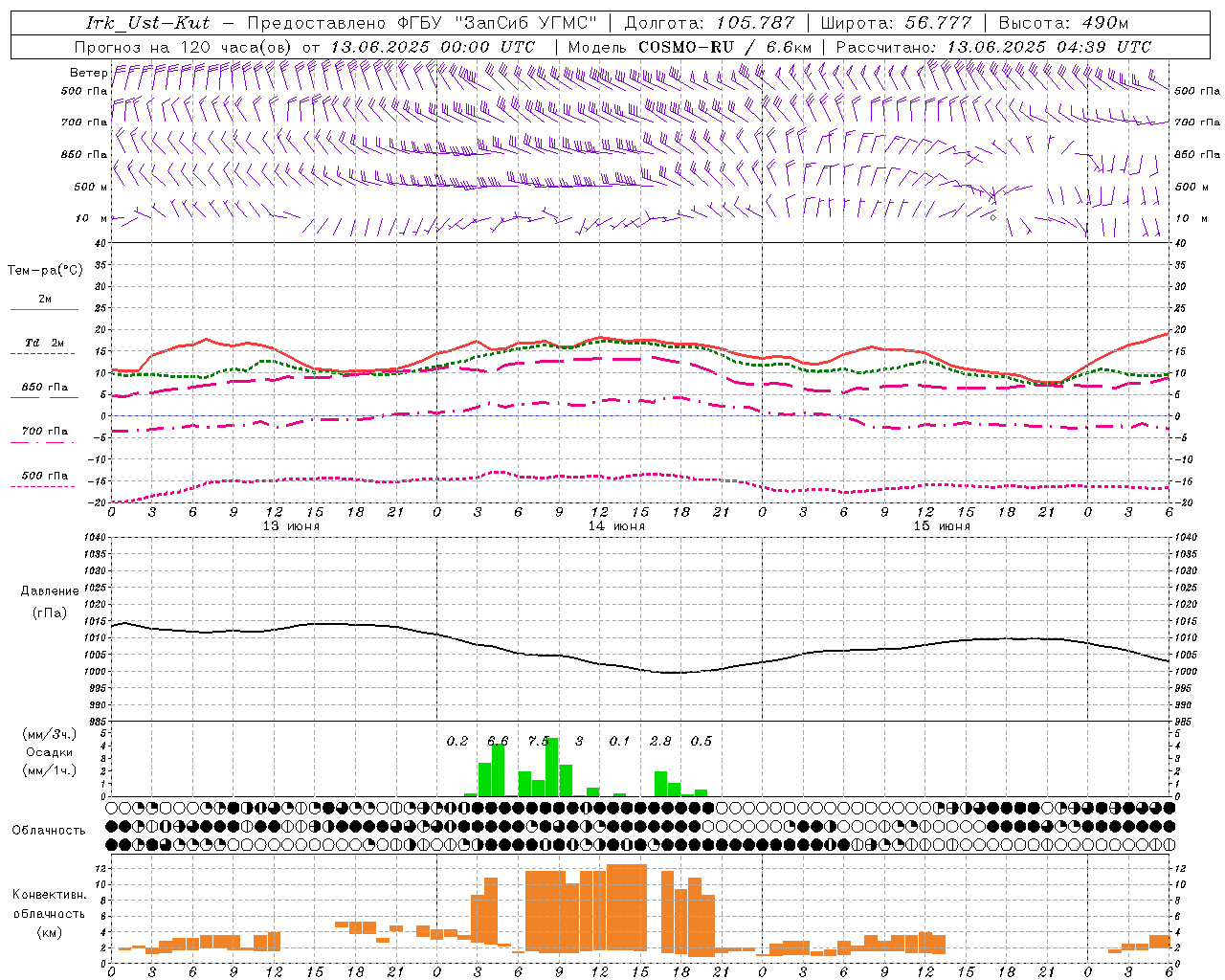
Task: Click the "Td 2м" dew point legend label
Action: coord(45,343)
